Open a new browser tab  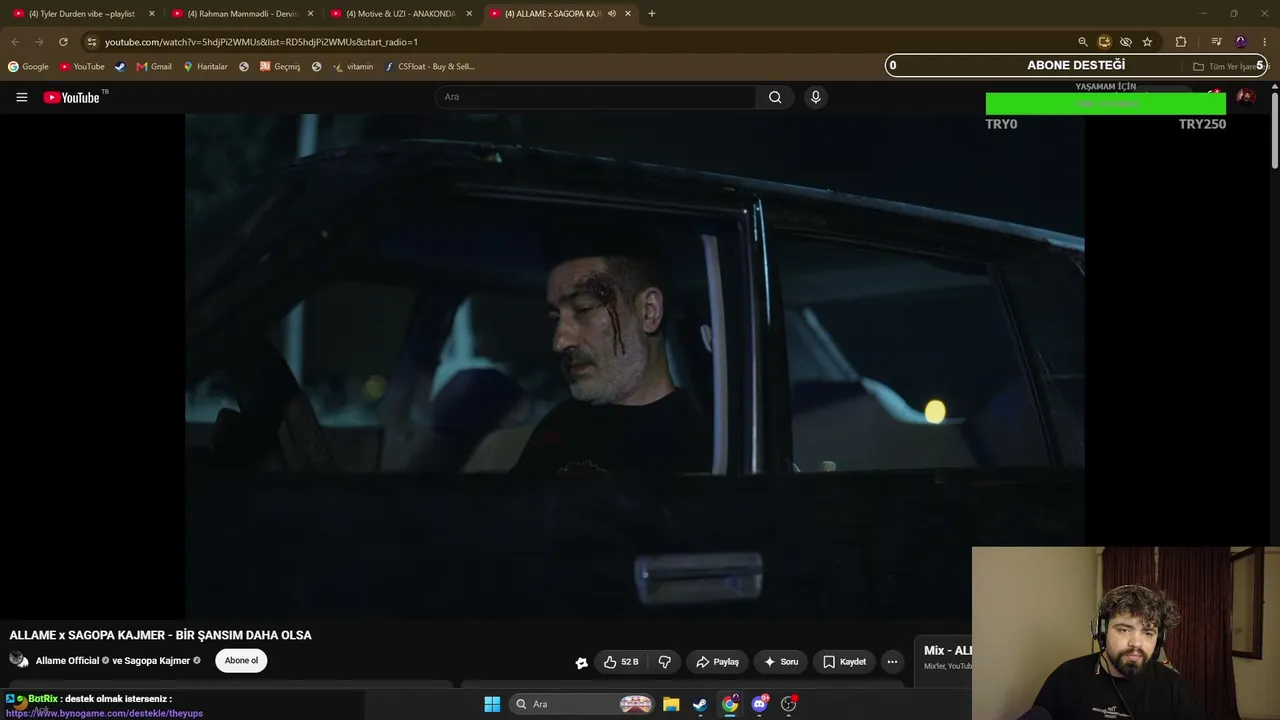coord(651,14)
